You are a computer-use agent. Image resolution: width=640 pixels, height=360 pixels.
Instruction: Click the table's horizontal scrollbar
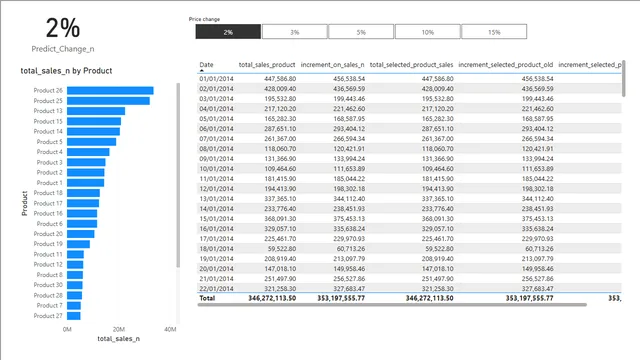(392, 304)
